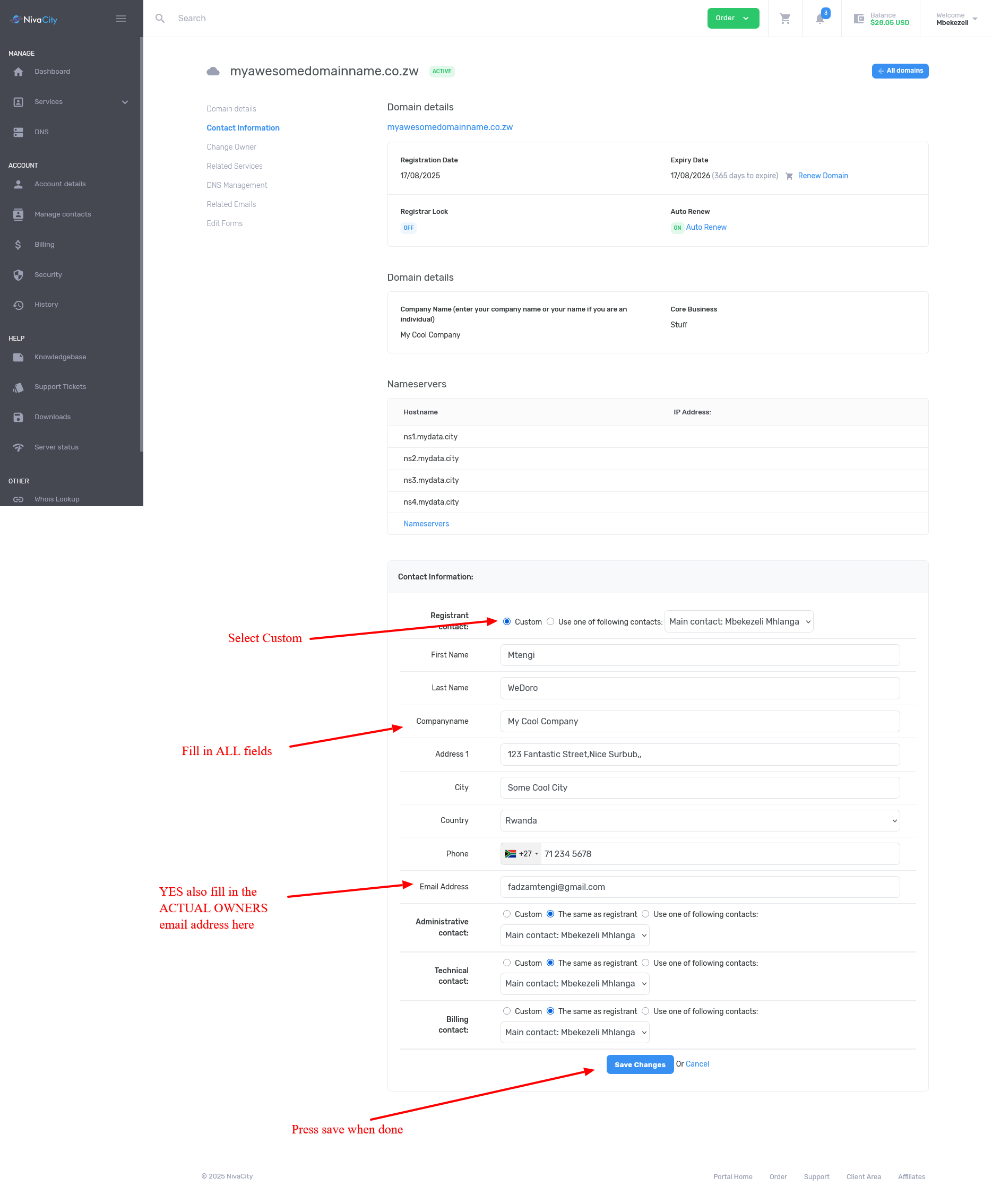Open the phone country code +27 selector
Screen dimensions: 992x1204
pos(521,854)
